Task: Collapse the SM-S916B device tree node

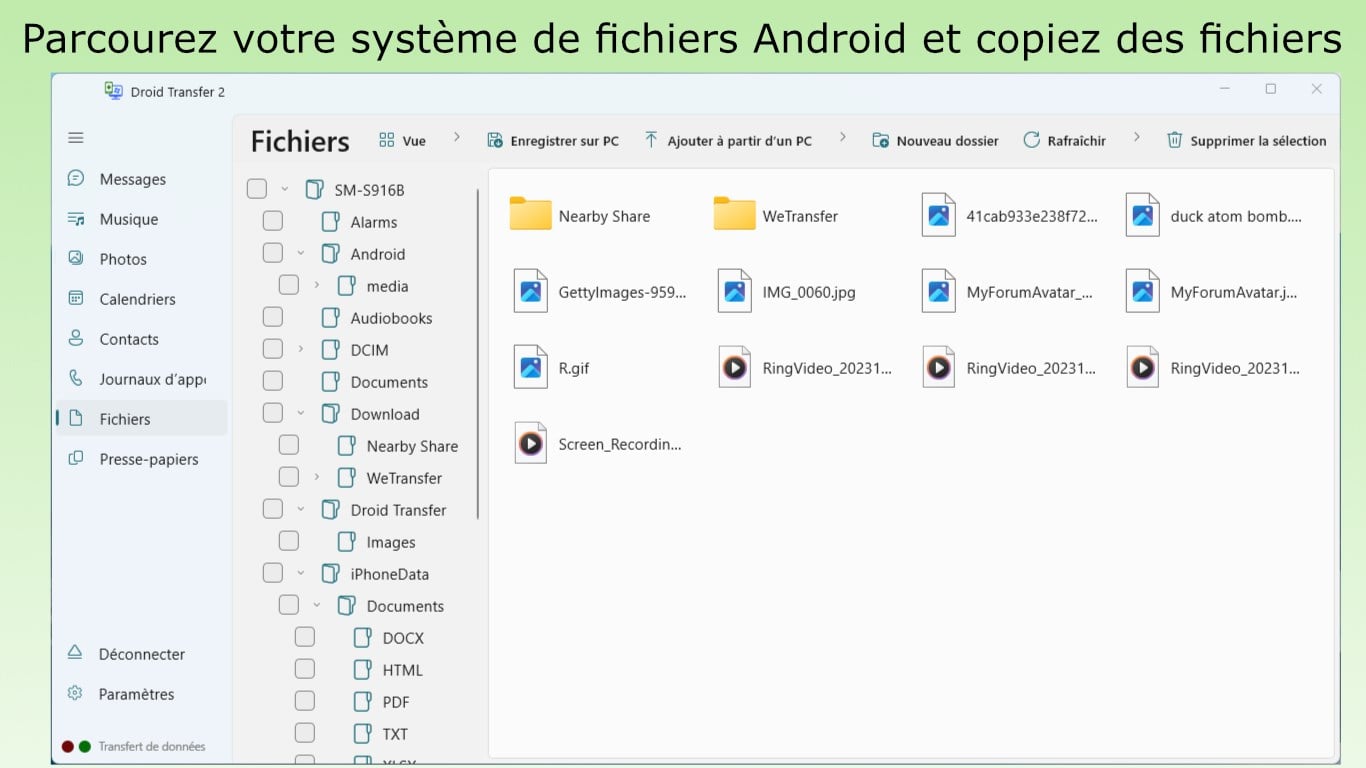Action: point(285,189)
